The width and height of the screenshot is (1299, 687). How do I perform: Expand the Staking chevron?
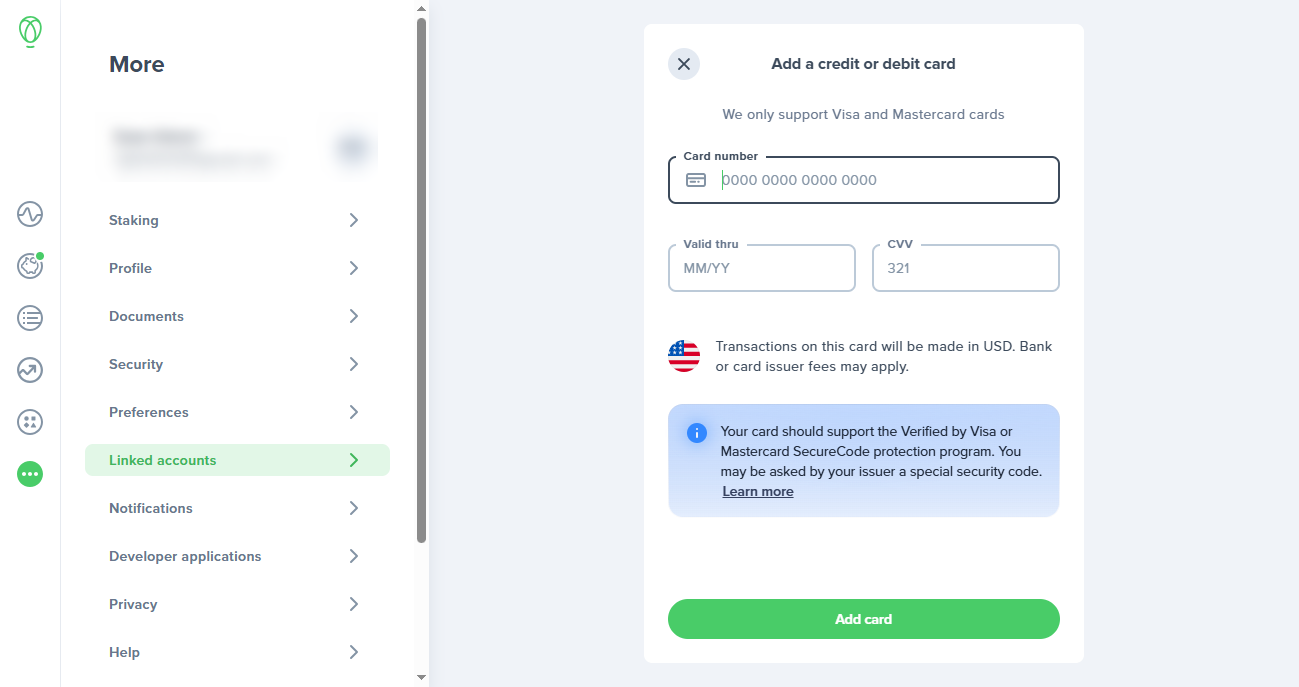[x=354, y=220]
